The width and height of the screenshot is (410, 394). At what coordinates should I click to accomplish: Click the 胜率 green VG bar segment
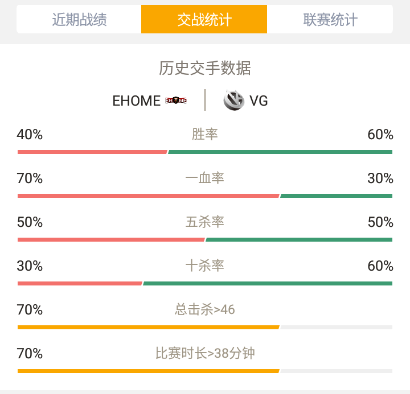[280, 152]
